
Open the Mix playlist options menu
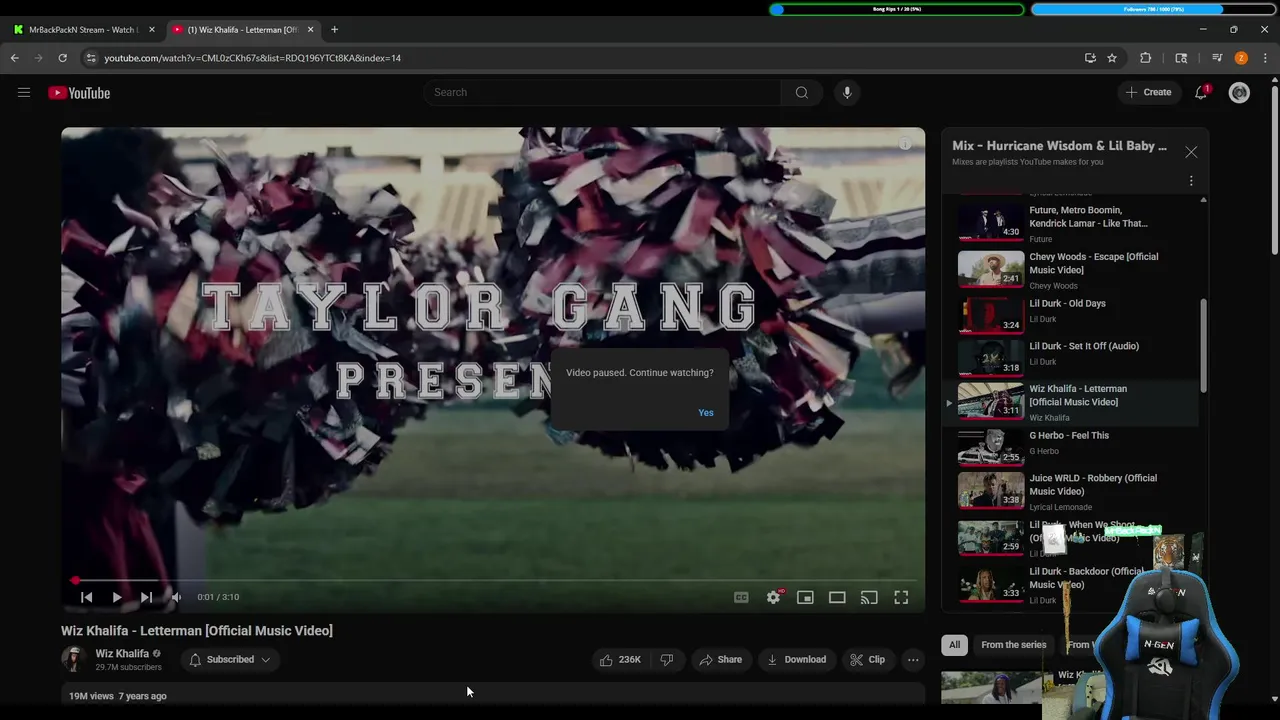[1191, 181]
